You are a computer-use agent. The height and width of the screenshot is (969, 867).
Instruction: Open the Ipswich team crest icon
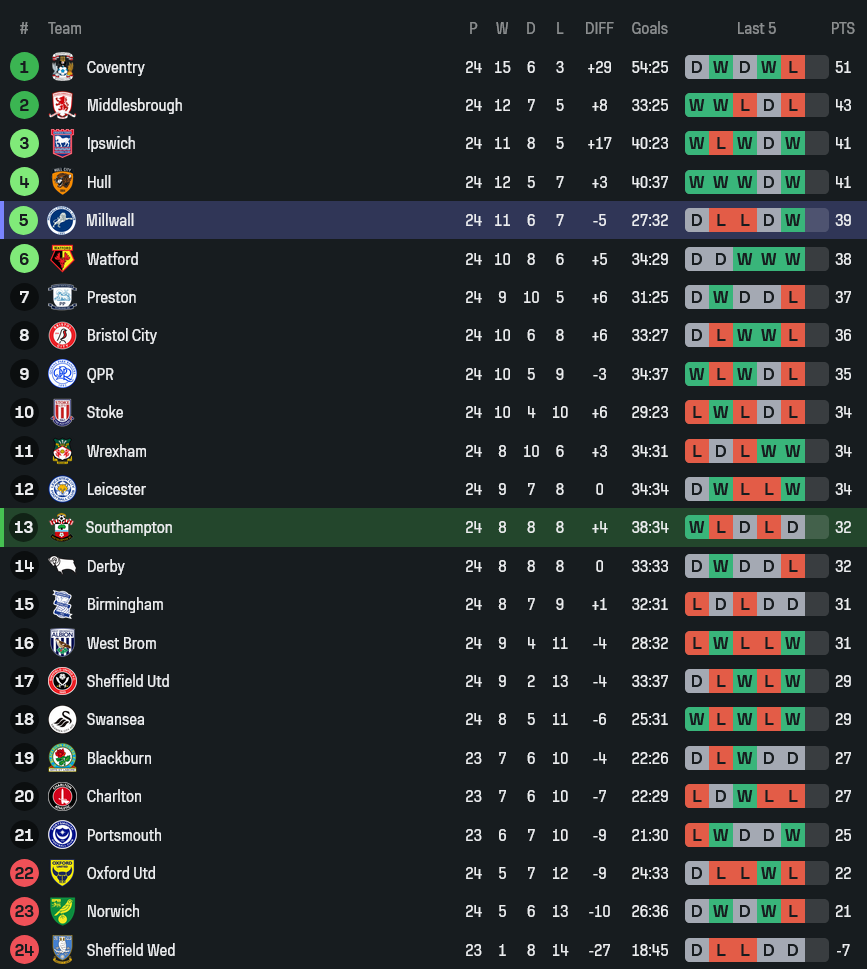coord(62,143)
